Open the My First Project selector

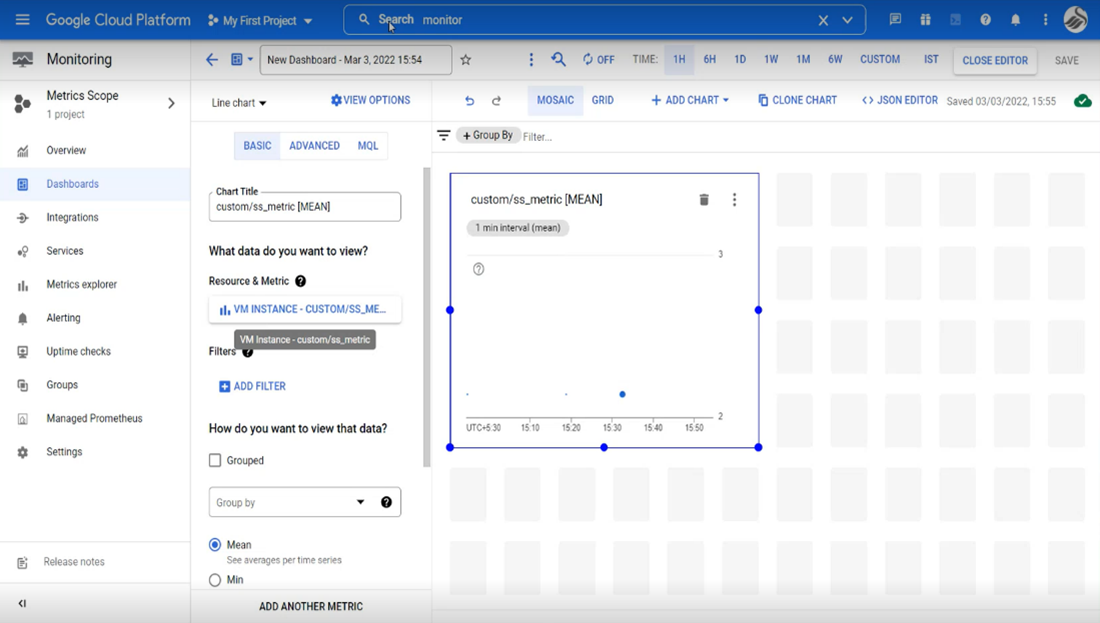(x=260, y=20)
